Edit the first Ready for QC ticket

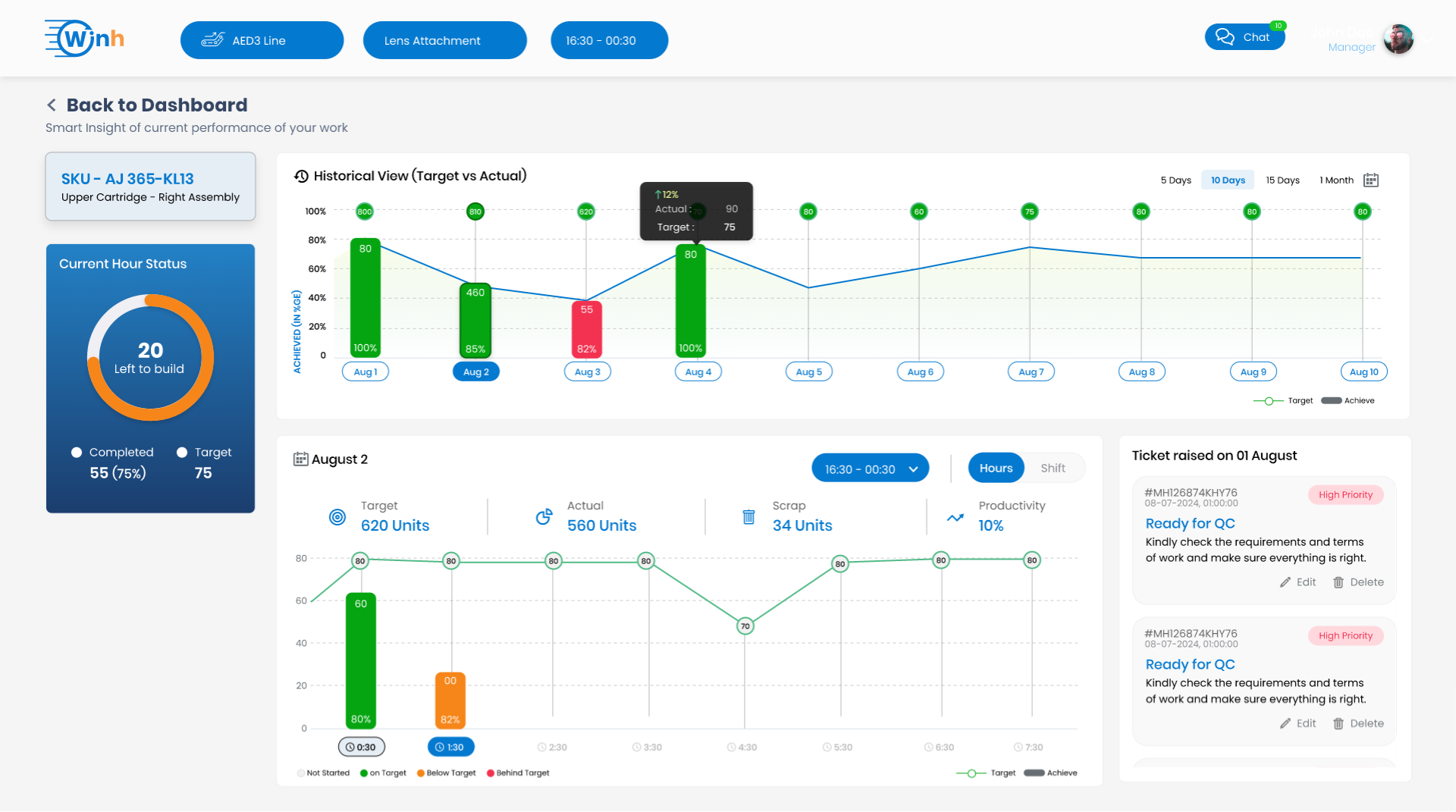[x=1298, y=582]
